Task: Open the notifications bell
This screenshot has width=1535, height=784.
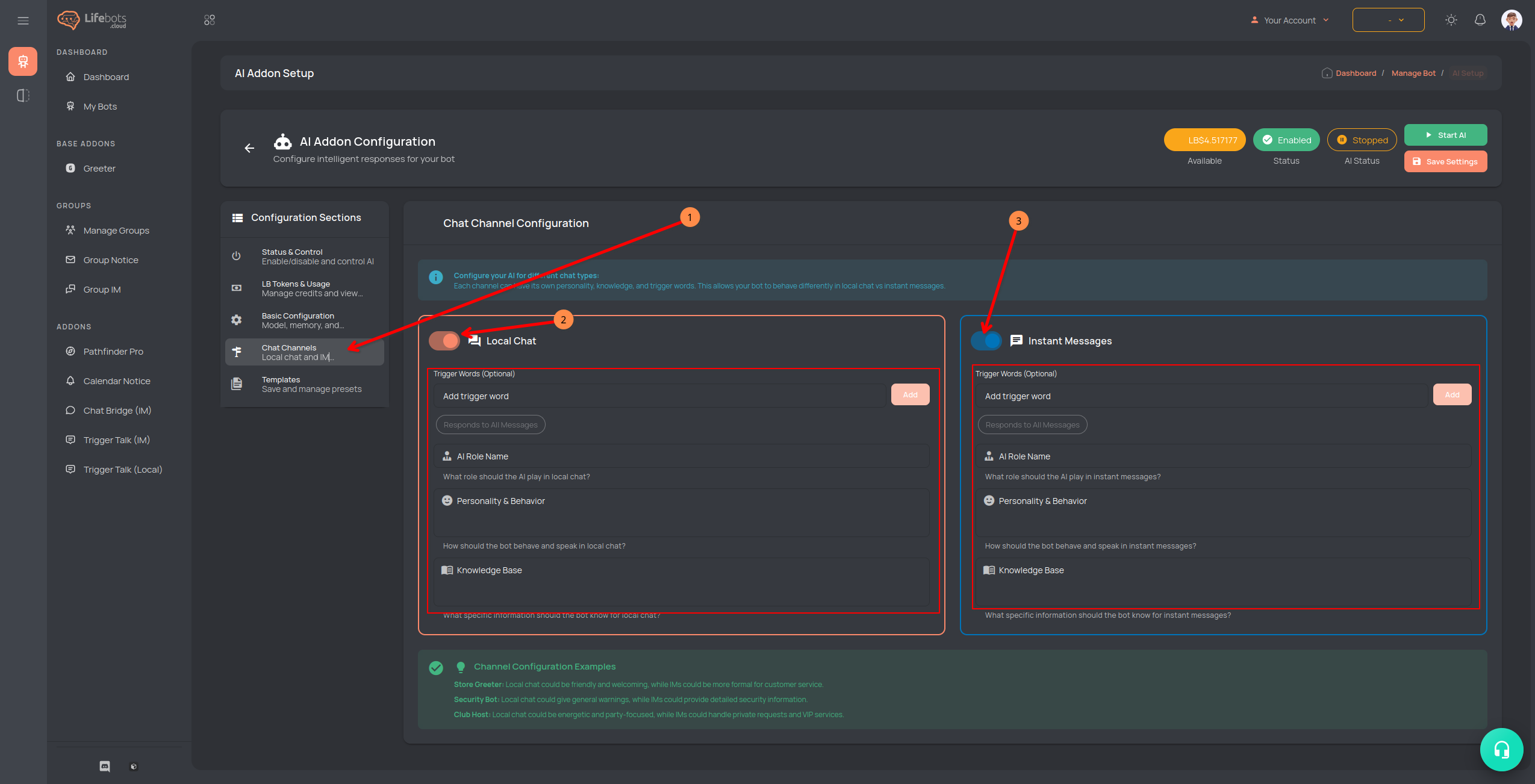Action: point(1480,20)
